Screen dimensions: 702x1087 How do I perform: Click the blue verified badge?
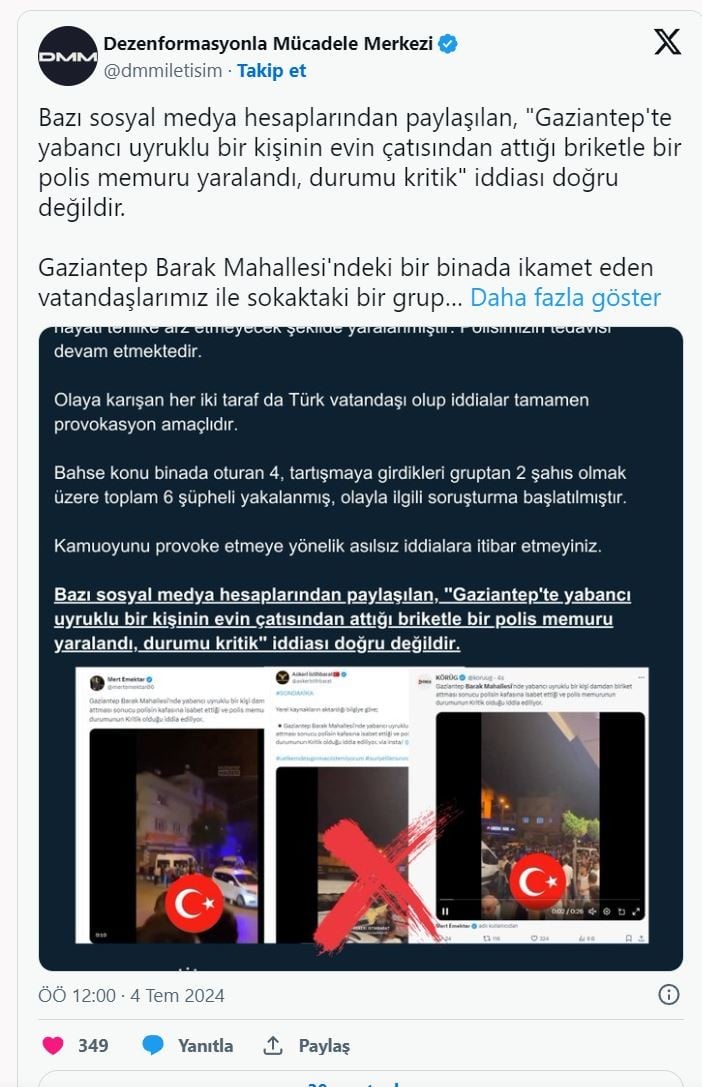448,44
